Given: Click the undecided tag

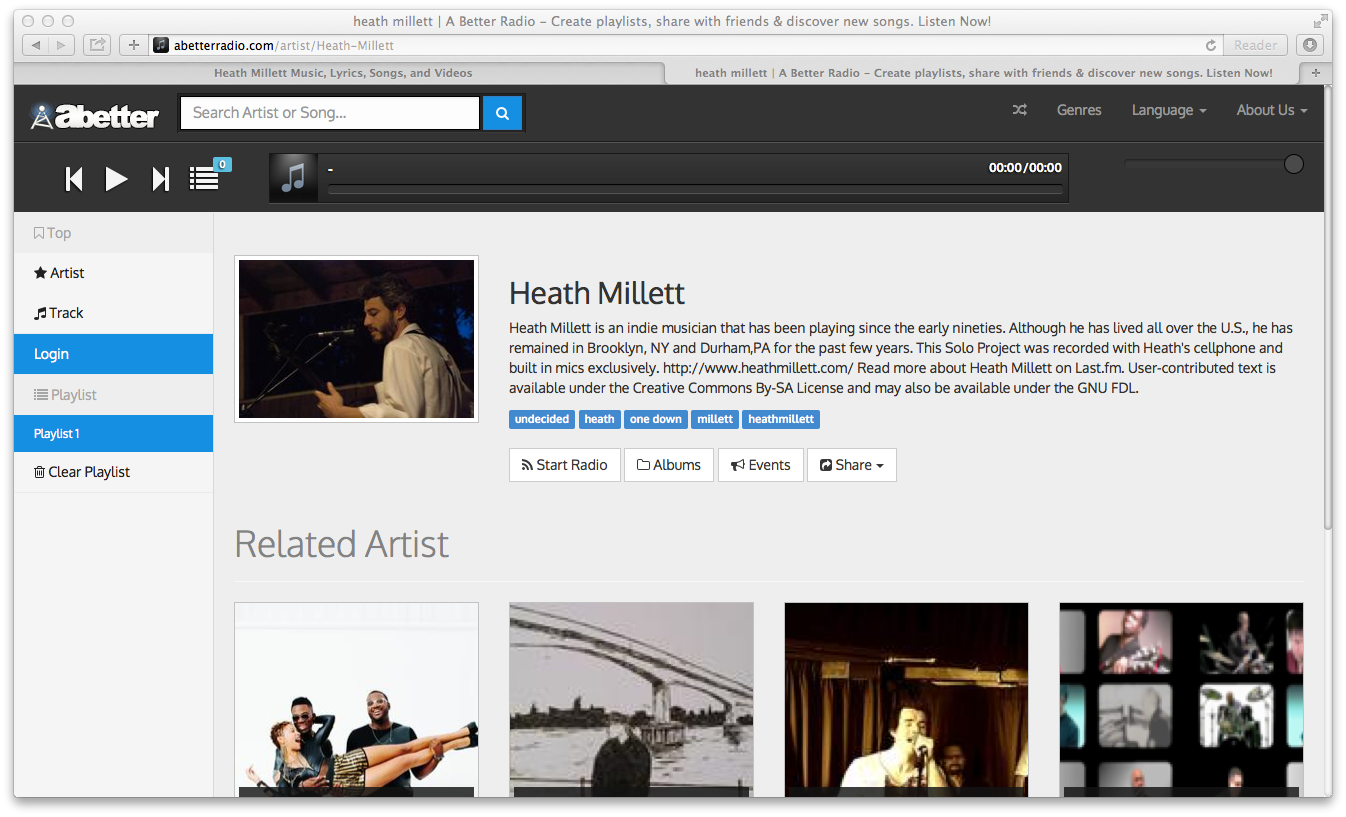Looking at the screenshot, I should (x=542, y=419).
